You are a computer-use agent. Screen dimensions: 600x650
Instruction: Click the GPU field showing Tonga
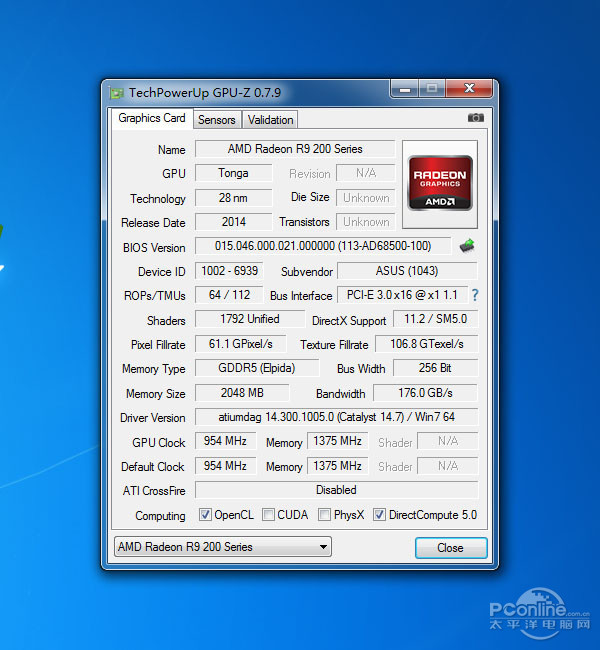pyautogui.click(x=233, y=173)
